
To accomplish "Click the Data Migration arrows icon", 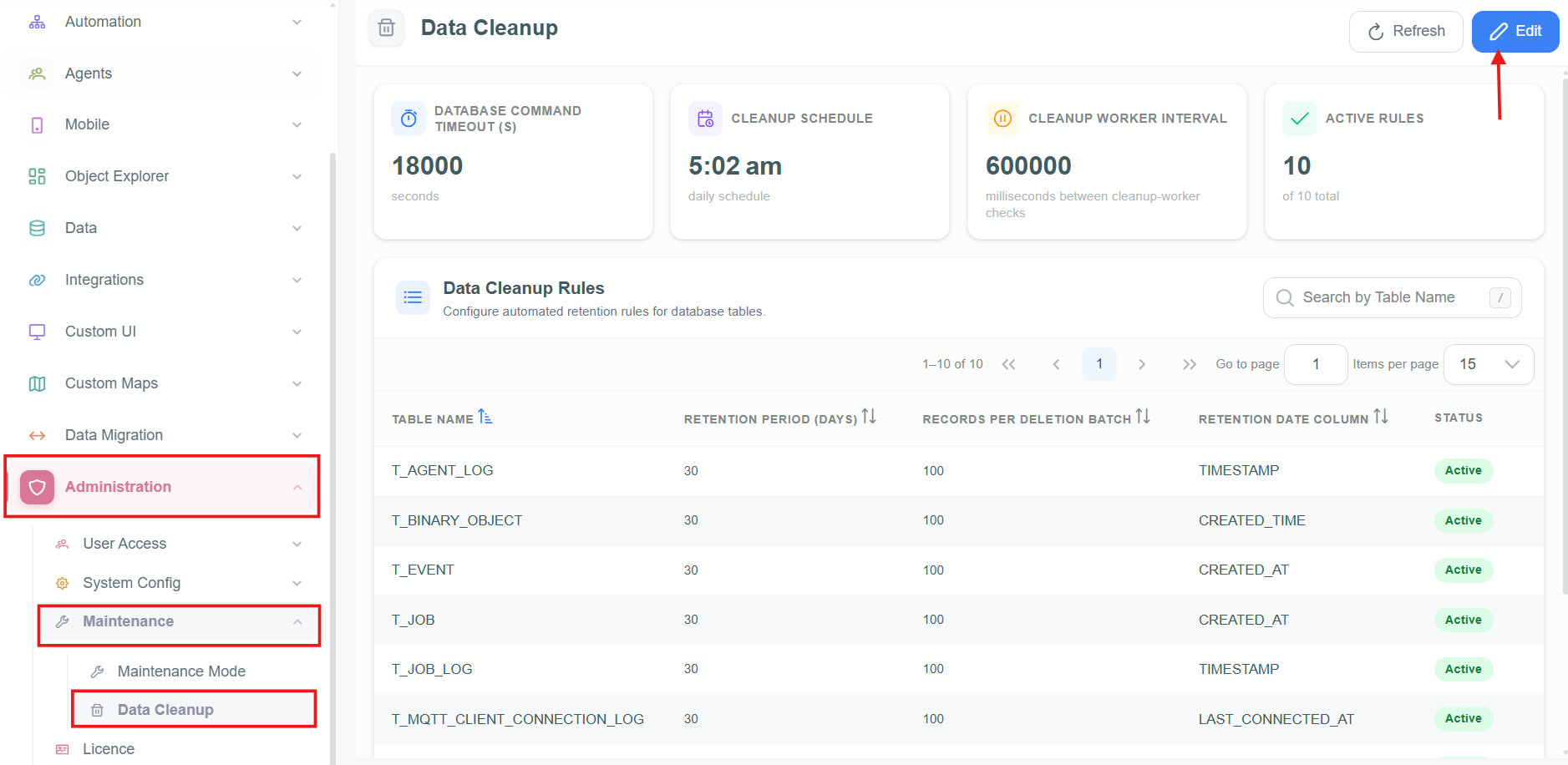I will pos(37,435).
